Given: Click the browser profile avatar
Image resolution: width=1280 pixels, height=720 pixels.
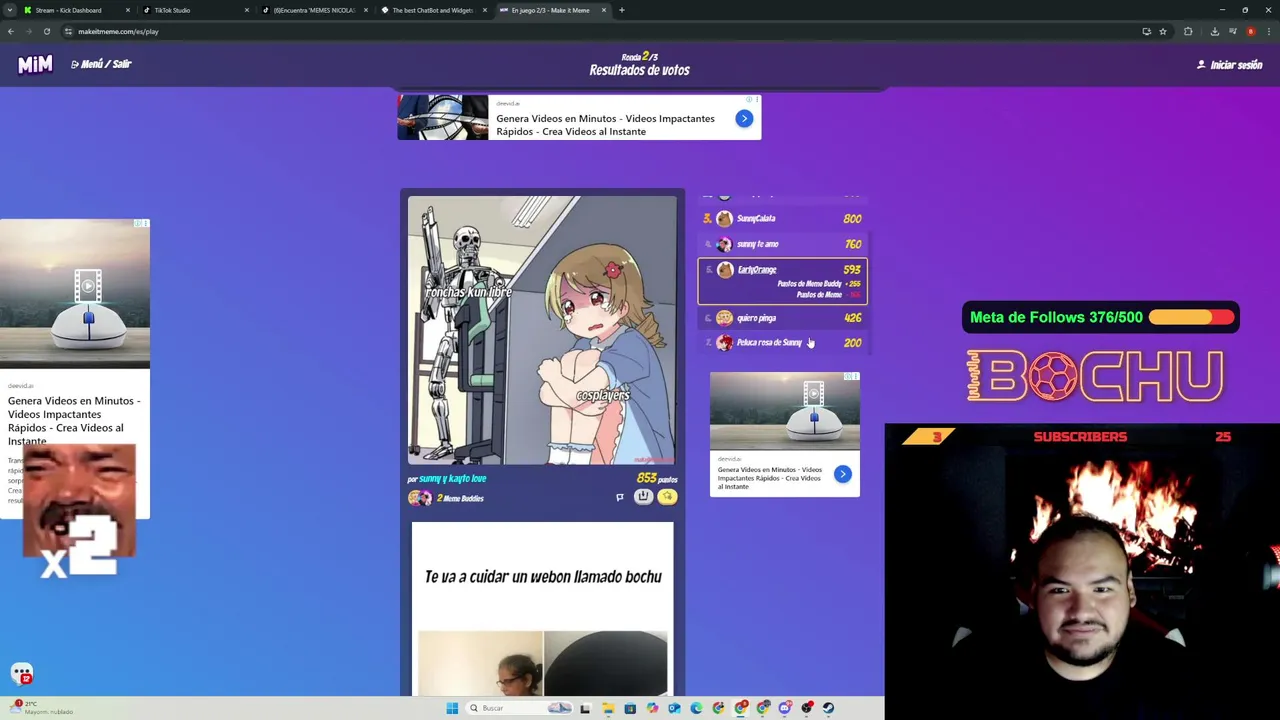Looking at the screenshot, I should pos(1251,31).
